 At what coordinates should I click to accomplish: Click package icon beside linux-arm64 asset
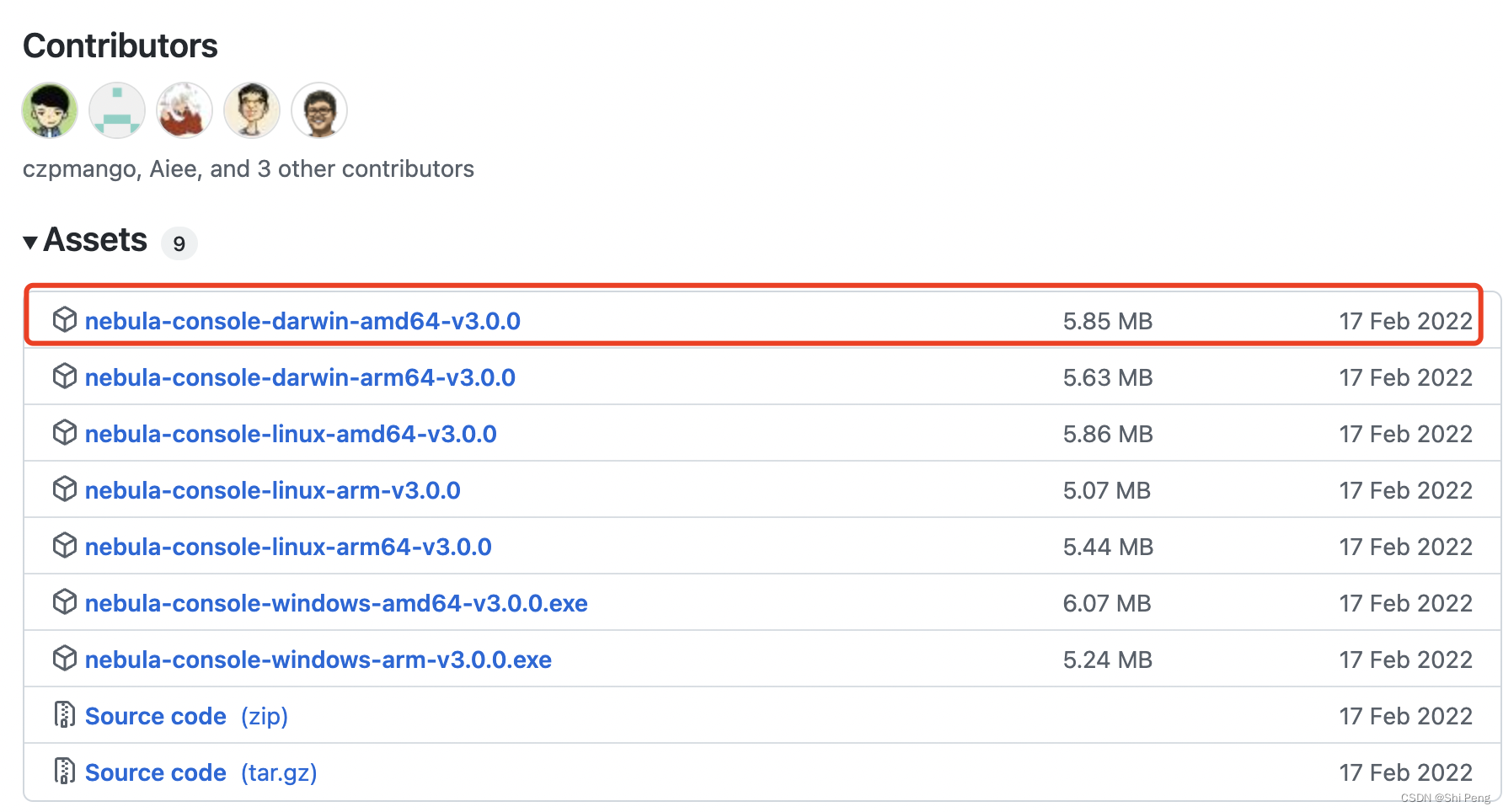click(x=65, y=546)
